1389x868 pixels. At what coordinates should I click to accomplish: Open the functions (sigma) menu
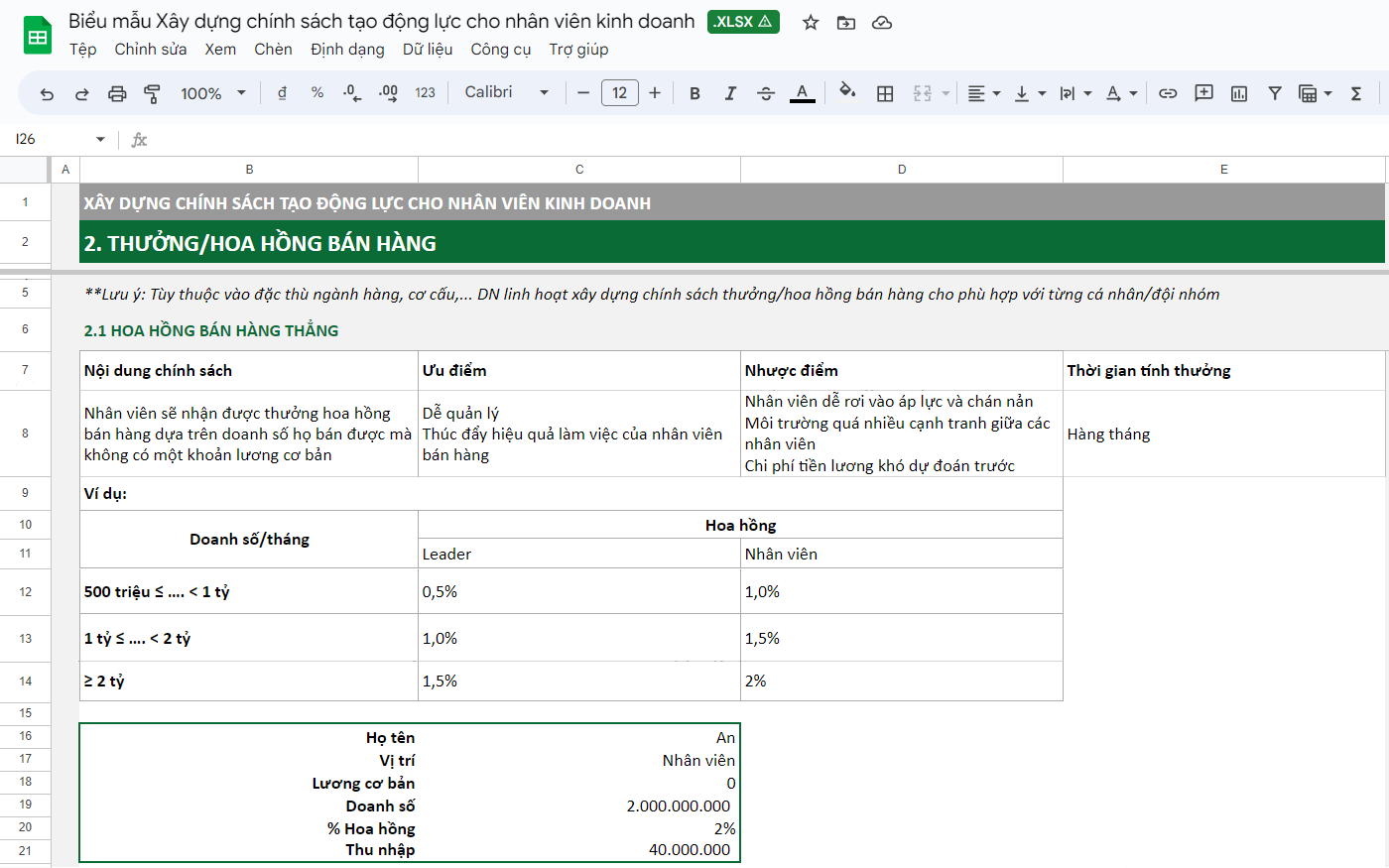(x=1356, y=93)
